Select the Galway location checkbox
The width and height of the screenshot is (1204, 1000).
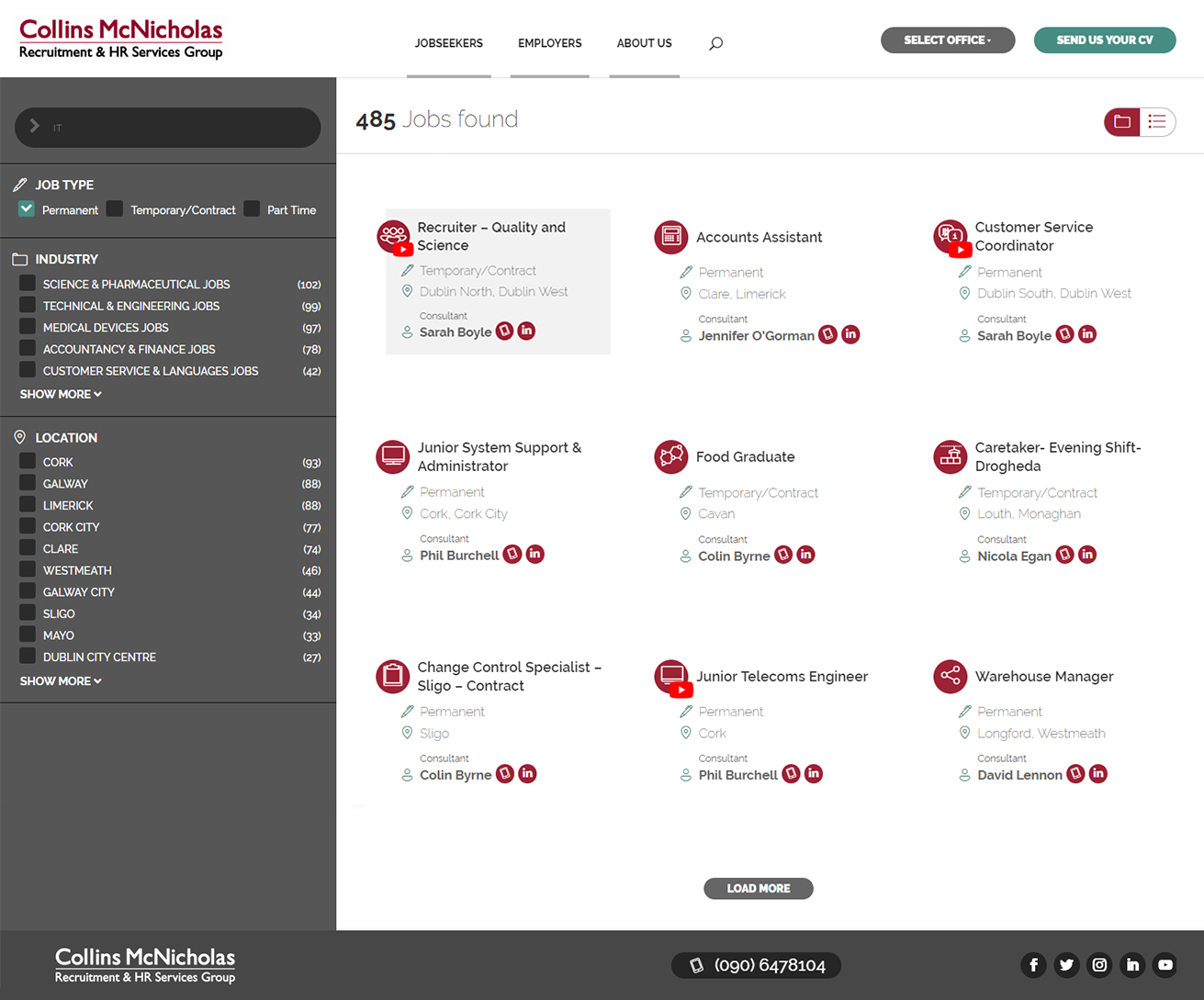(x=28, y=483)
